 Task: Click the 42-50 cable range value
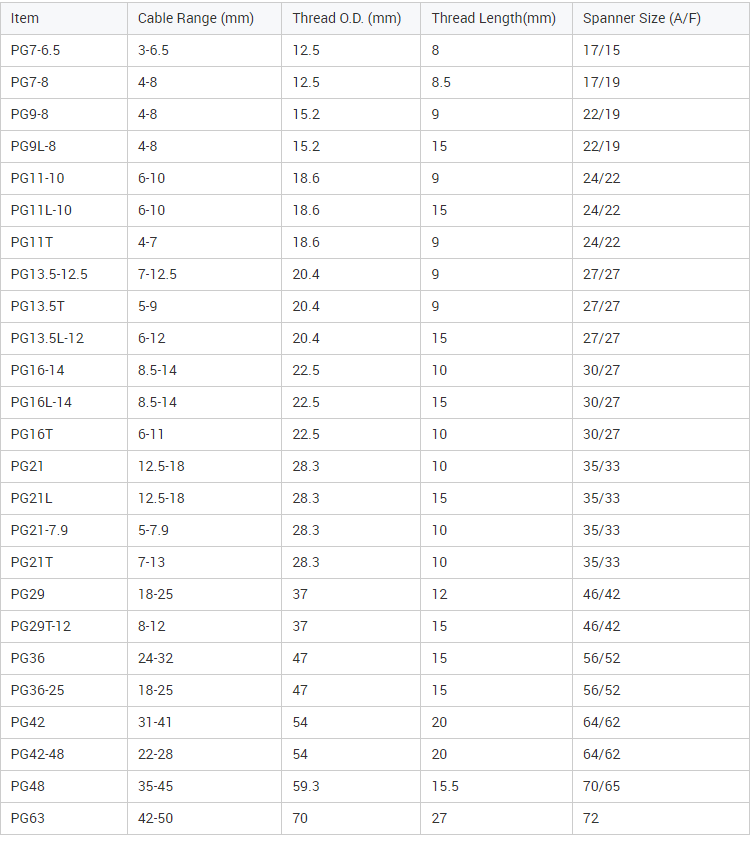click(x=155, y=818)
